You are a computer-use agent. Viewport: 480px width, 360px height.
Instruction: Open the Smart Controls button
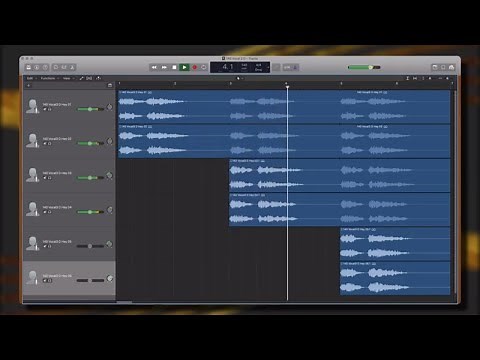56,67
